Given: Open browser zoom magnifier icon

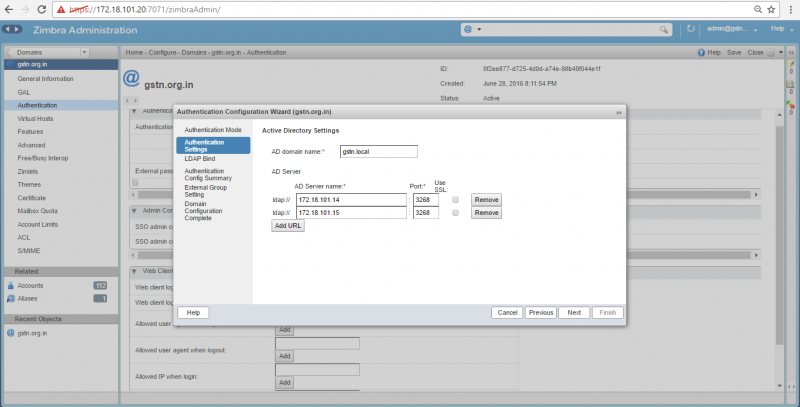Looking at the screenshot, I should pyautogui.click(x=758, y=9).
